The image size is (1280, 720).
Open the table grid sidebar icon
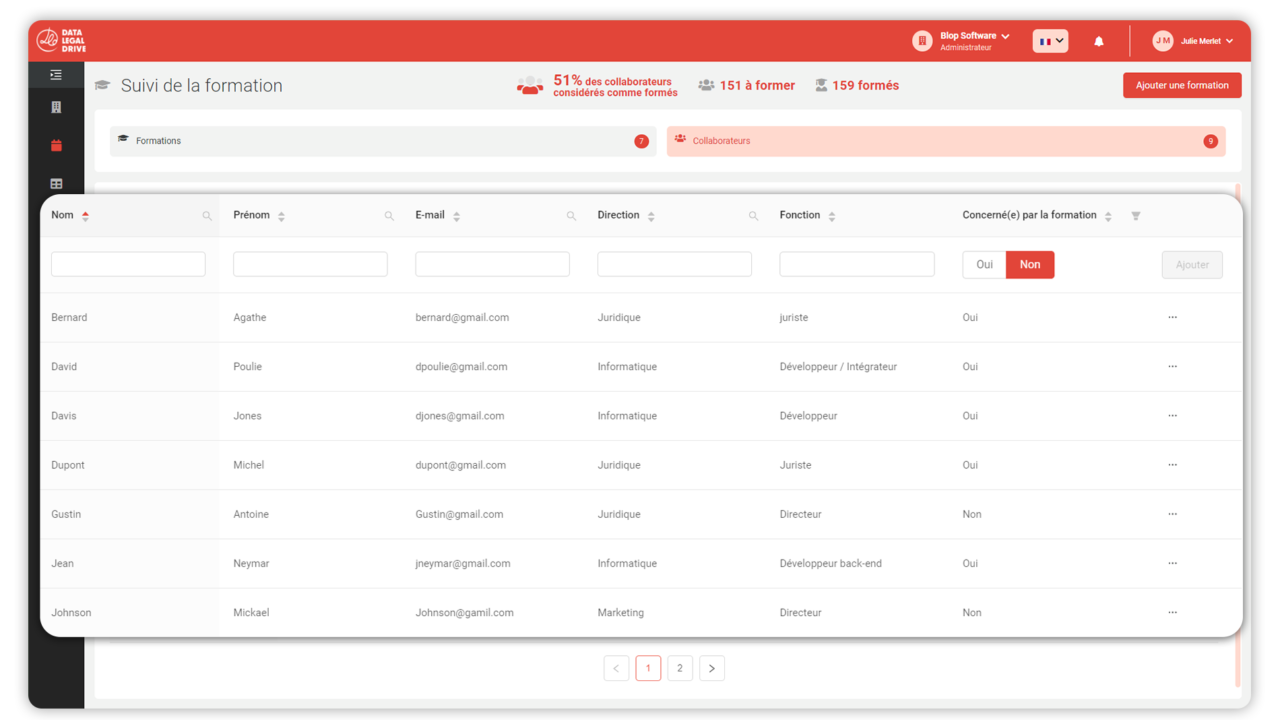tap(56, 184)
